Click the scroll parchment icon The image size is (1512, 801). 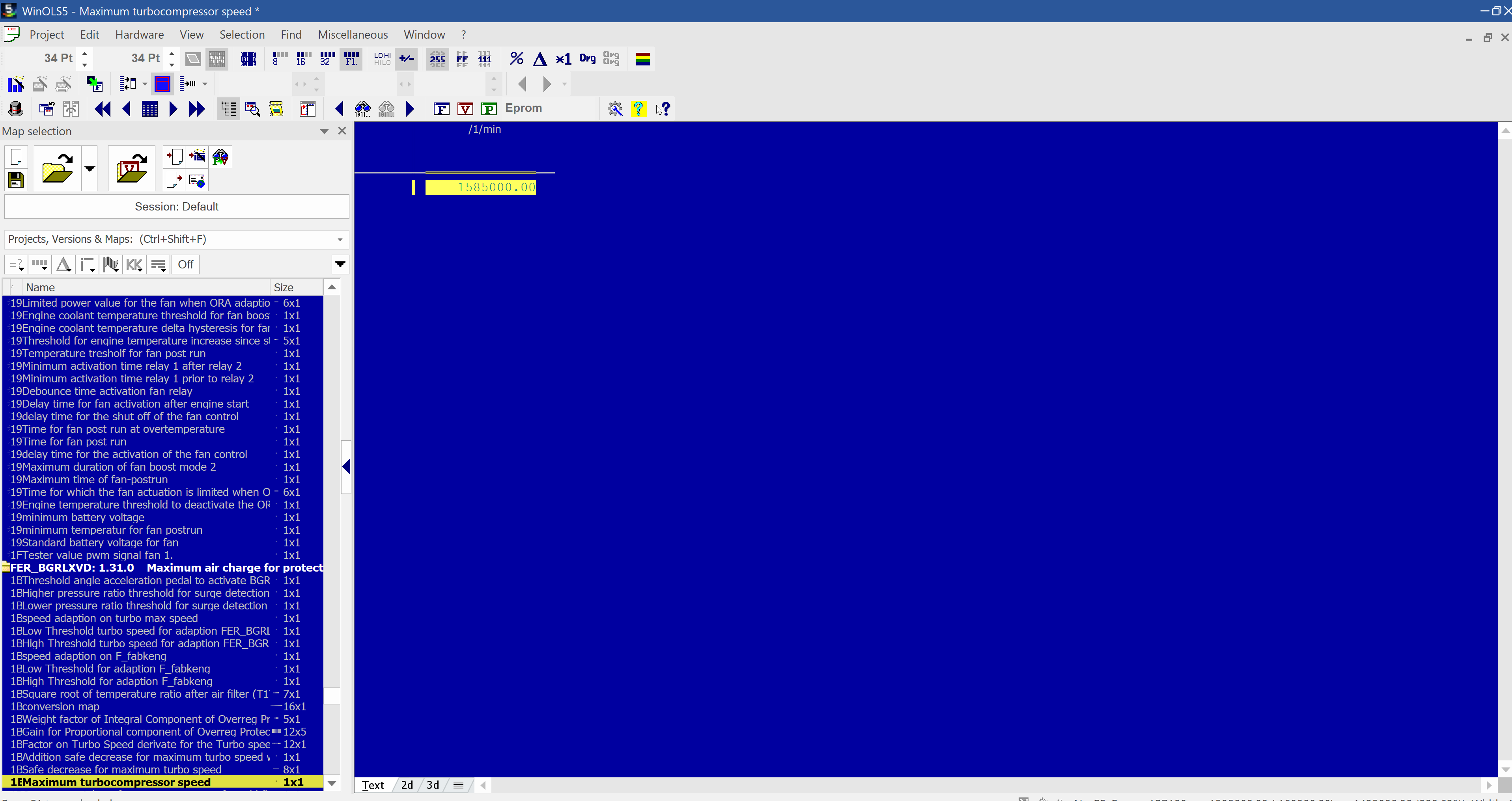point(276,108)
